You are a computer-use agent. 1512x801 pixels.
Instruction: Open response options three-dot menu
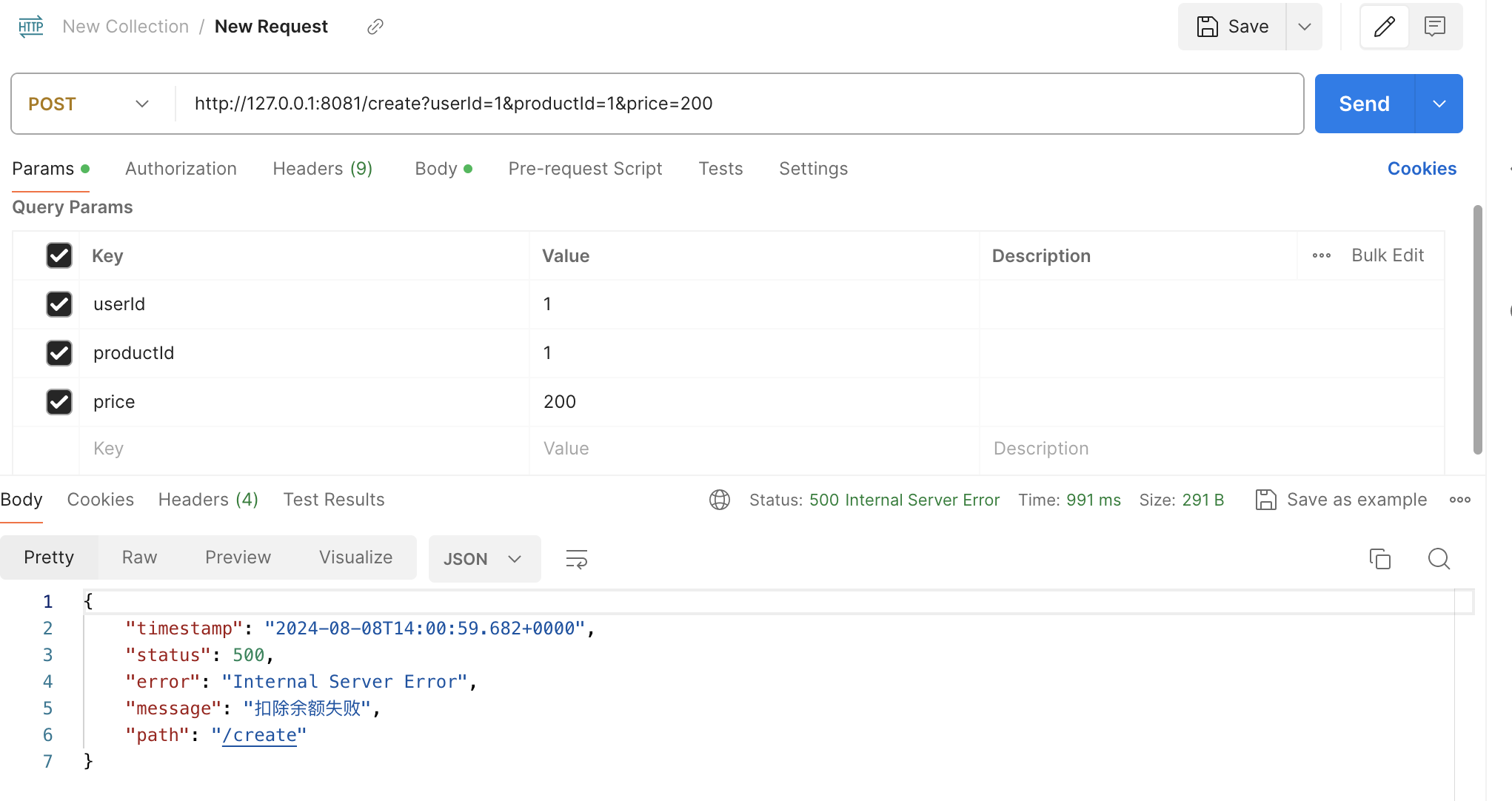click(1459, 500)
